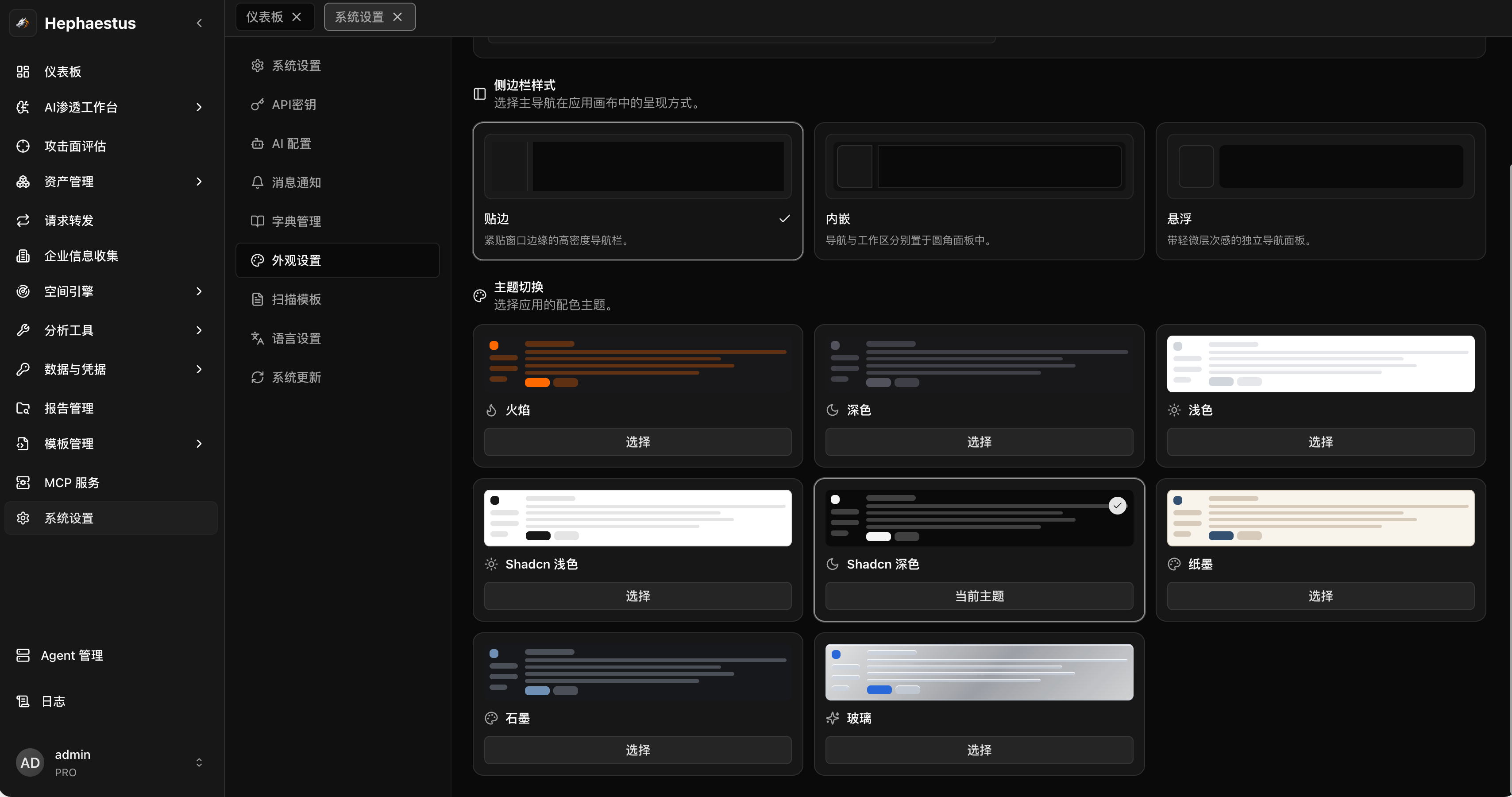Click the 消息通知 bell icon

[257, 183]
